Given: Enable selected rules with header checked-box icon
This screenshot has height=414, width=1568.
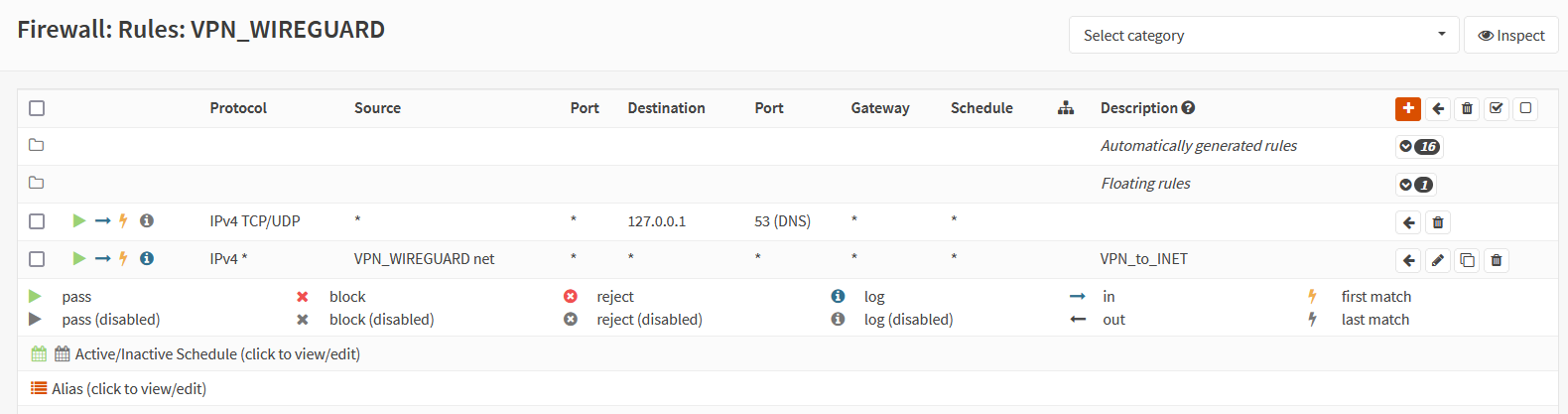Looking at the screenshot, I should (x=1497, y=108).
